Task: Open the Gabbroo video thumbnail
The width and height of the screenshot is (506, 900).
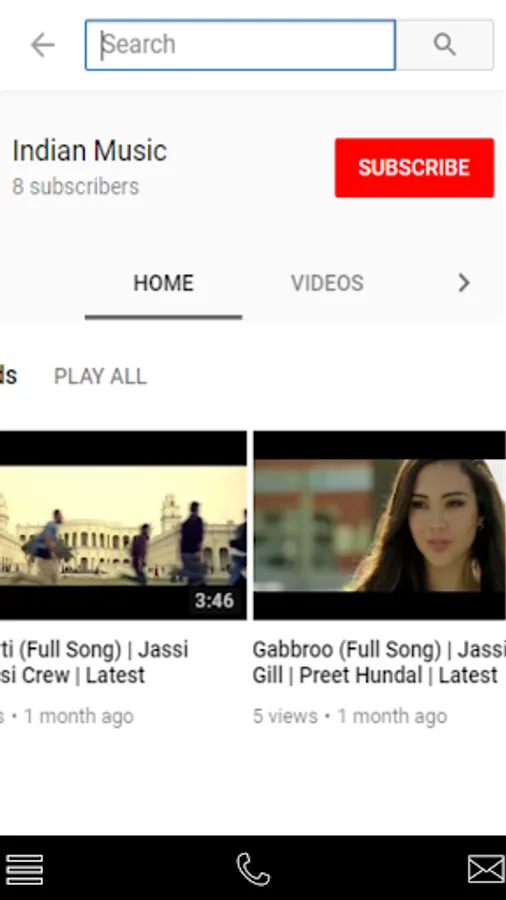Action: pos(379,525)
